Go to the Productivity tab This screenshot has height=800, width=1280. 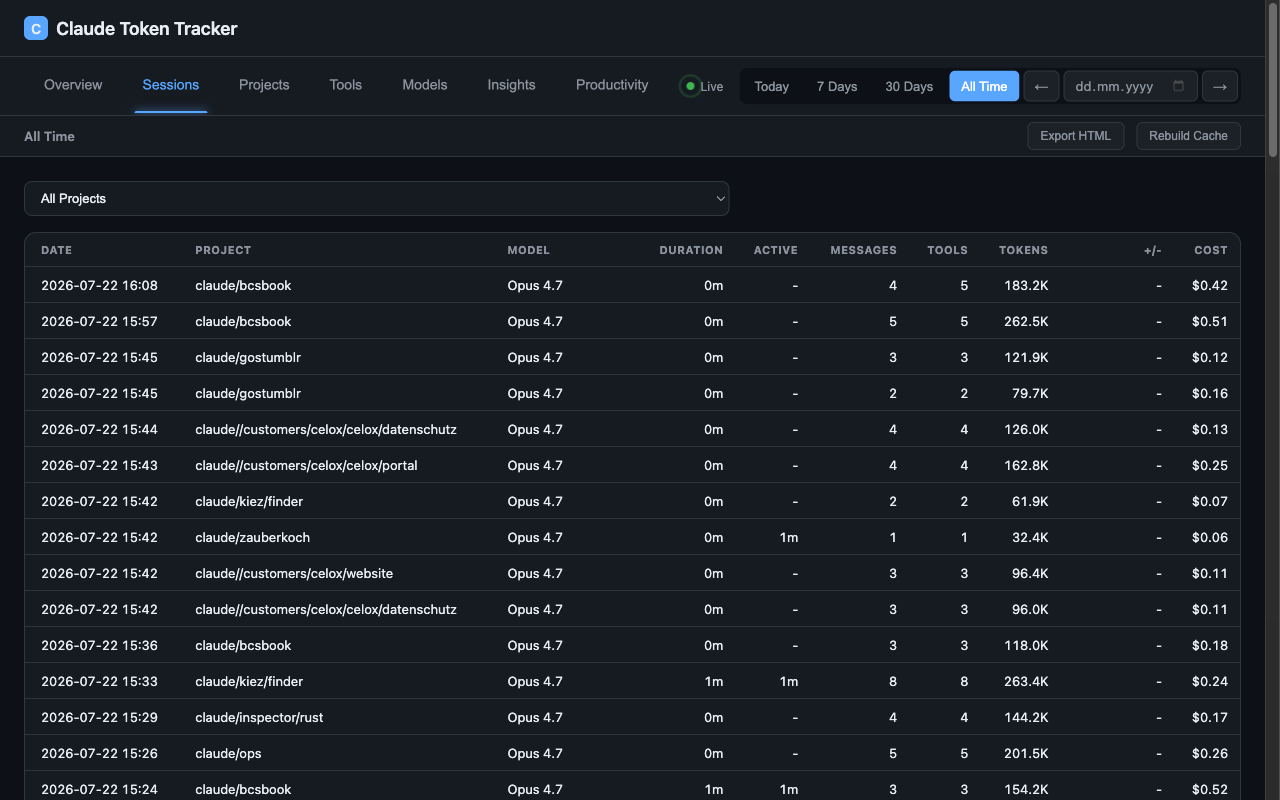pyautogui.click(x=612, y=85)
